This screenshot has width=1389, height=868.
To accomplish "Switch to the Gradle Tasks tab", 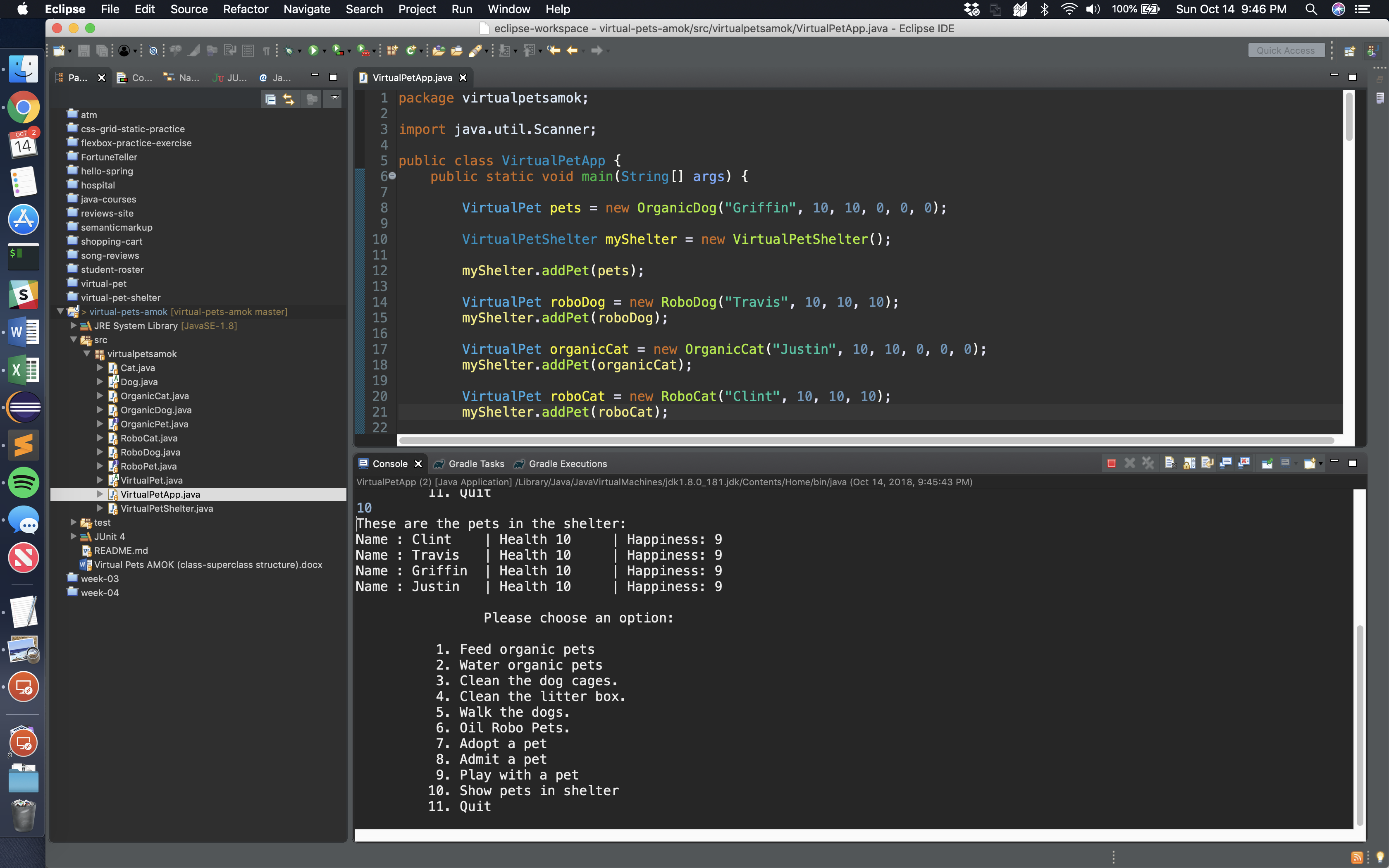I will click(470, 463).
